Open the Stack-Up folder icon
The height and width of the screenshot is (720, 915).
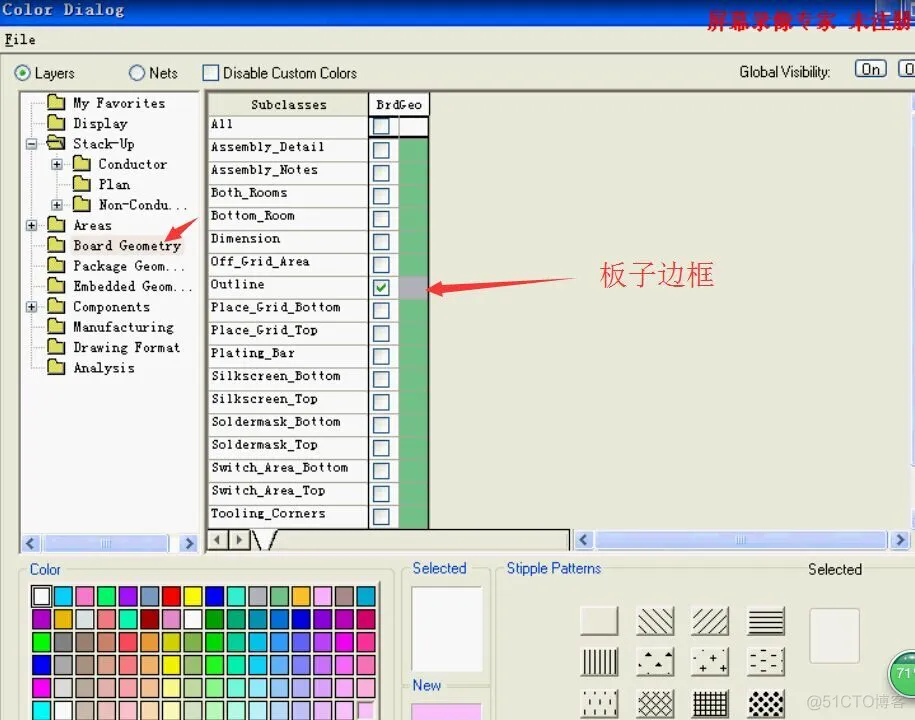pyautogui.click(x=57, y=143)
